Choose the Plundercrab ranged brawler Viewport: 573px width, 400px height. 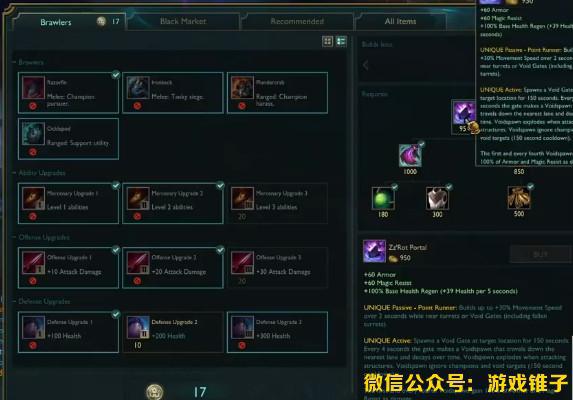[277, 93]
